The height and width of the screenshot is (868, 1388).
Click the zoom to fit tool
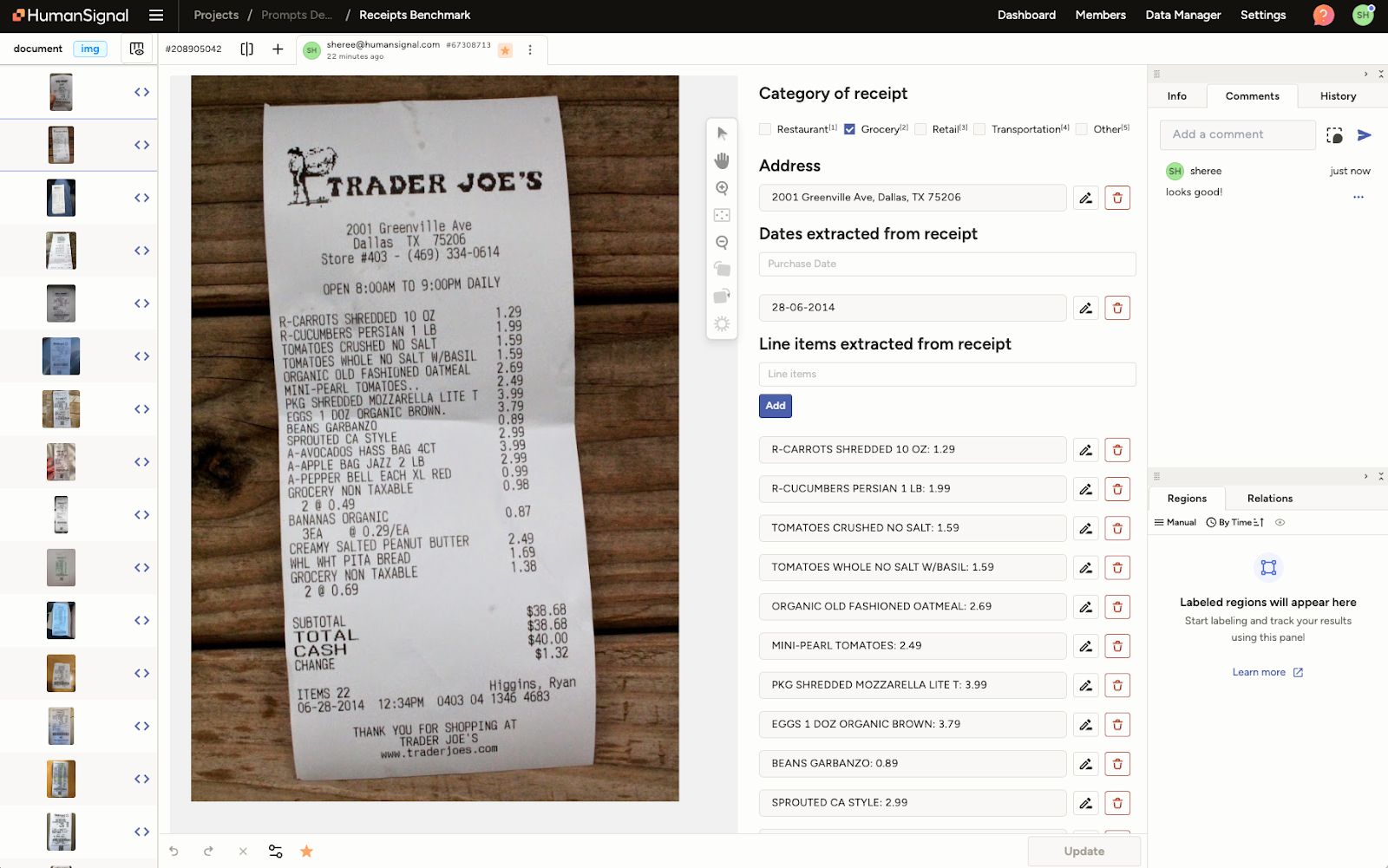point(722,215)
